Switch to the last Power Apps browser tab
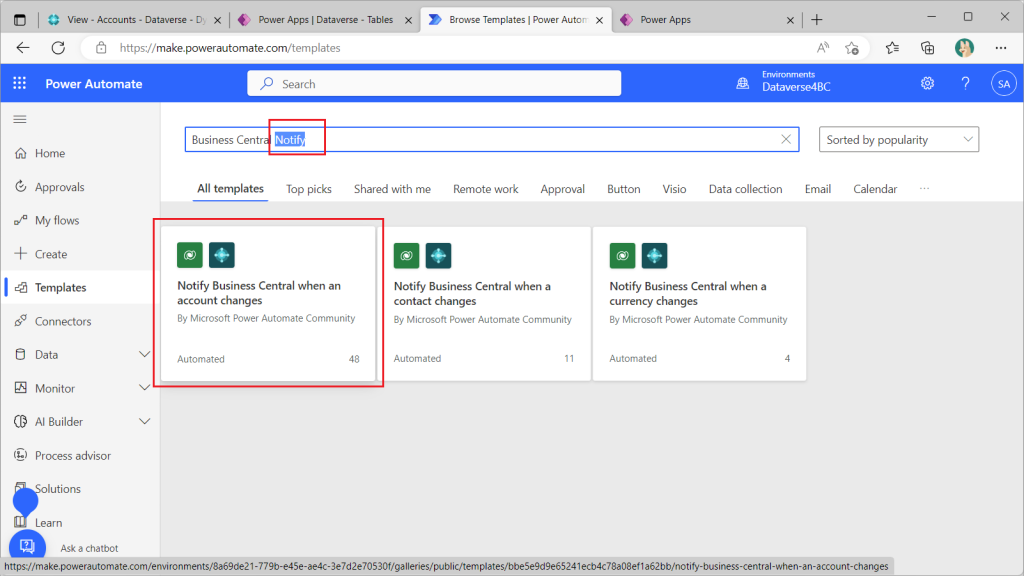 (x=705, y=20)
